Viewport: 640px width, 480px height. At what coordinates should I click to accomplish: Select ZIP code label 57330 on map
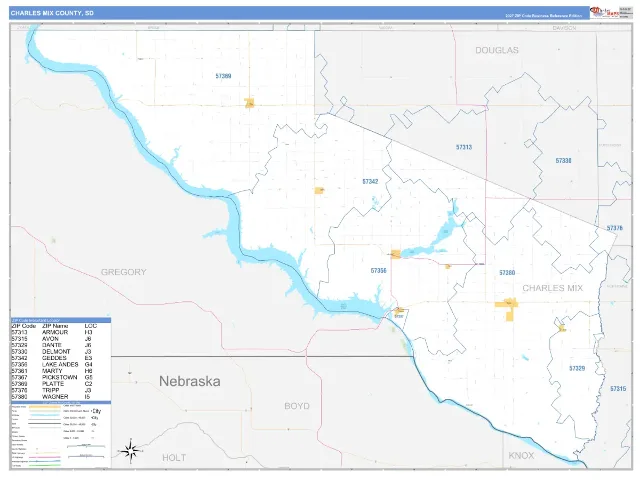[563, 161]
